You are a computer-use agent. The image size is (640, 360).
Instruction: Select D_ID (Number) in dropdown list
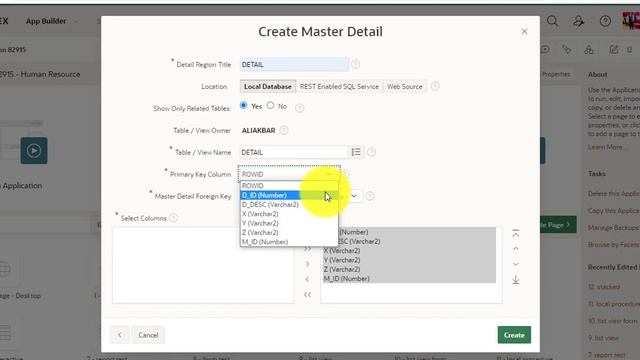coord(289,195)
